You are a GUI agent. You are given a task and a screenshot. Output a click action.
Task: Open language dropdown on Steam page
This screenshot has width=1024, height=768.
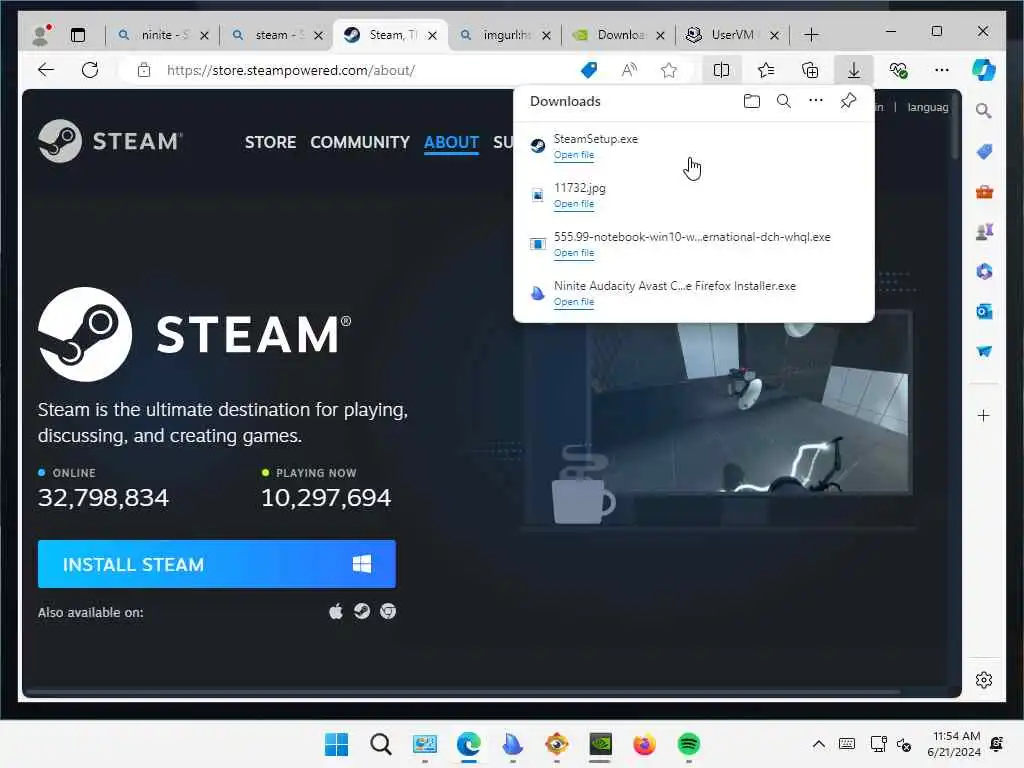tap(927, 107)
